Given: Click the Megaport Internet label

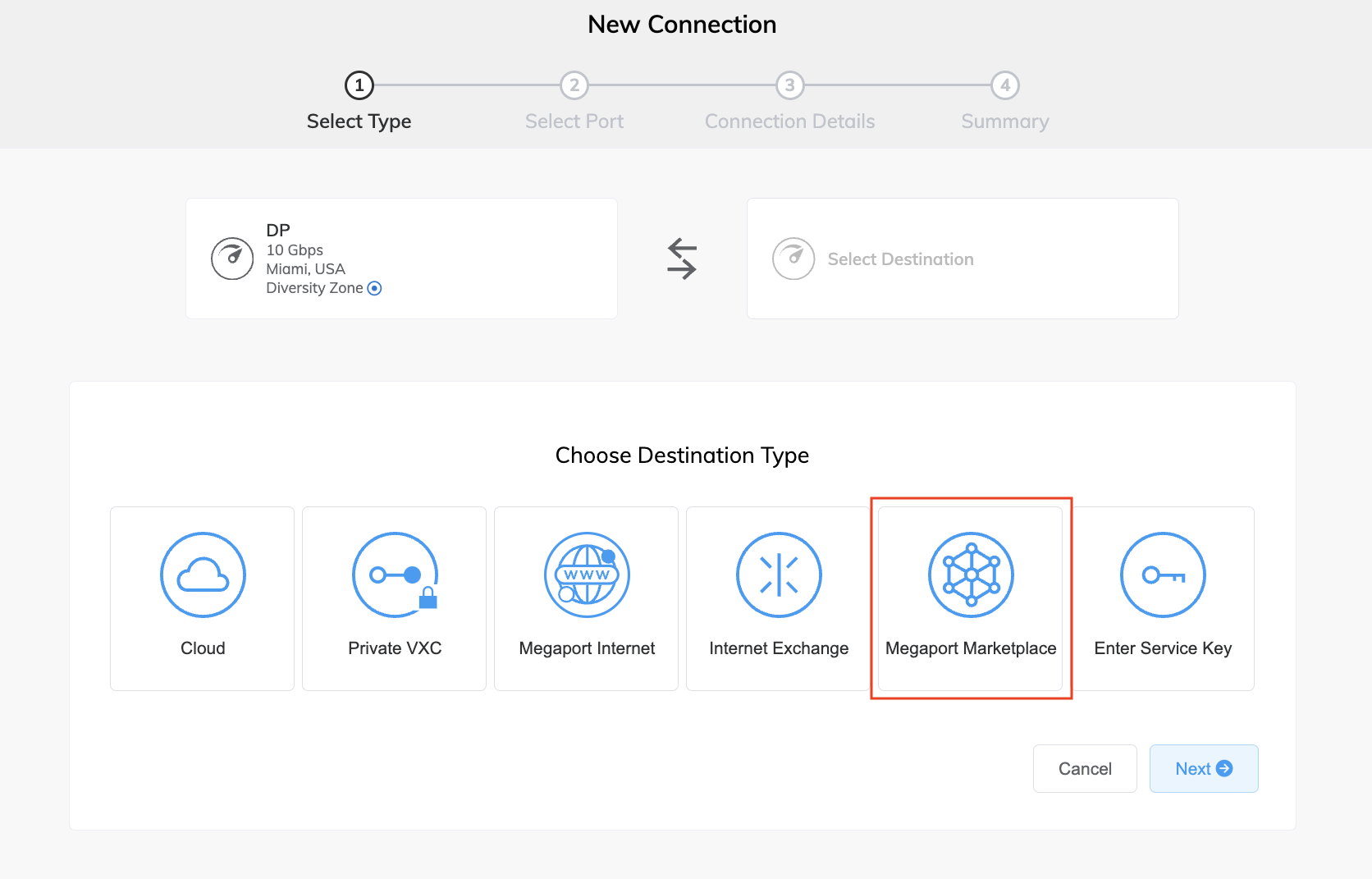Looking at the screenshot, I should pyautogui.click(x=587, y=648).
